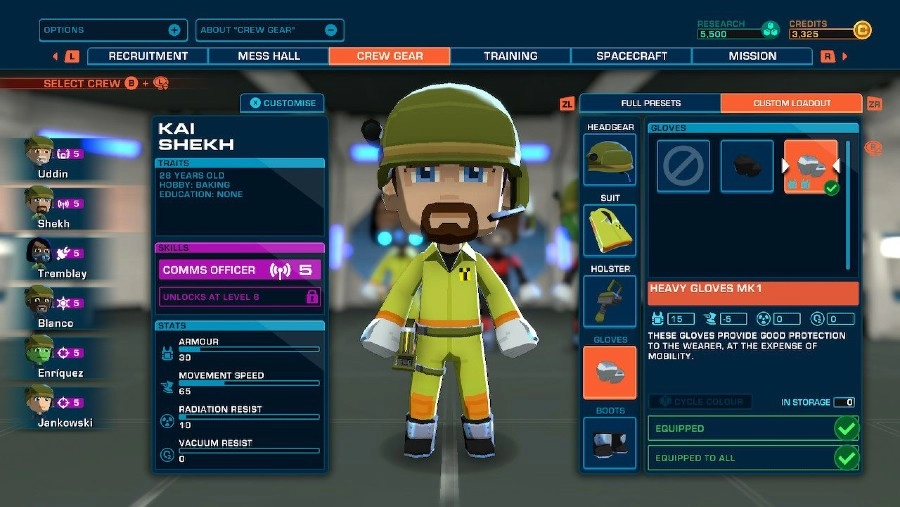
Task: Click the locked skill padlock icon
Action: (x=312, y=297)
